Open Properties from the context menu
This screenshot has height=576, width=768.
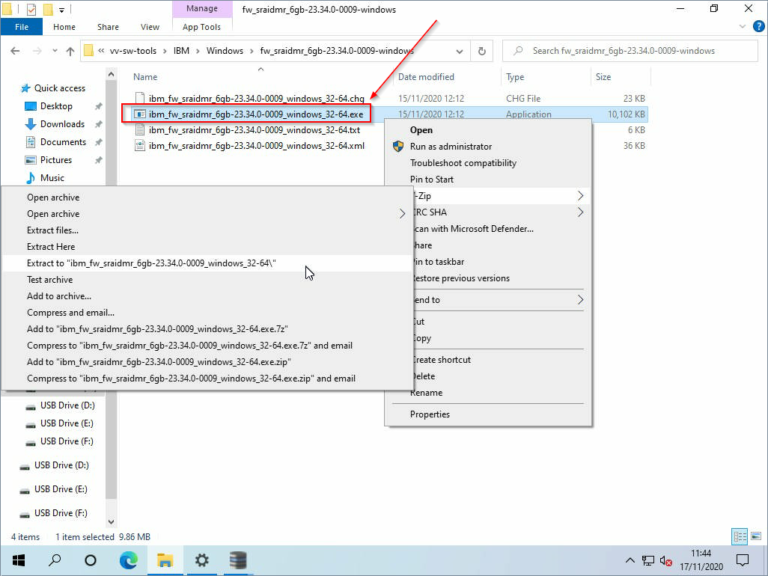pos(430,414)
